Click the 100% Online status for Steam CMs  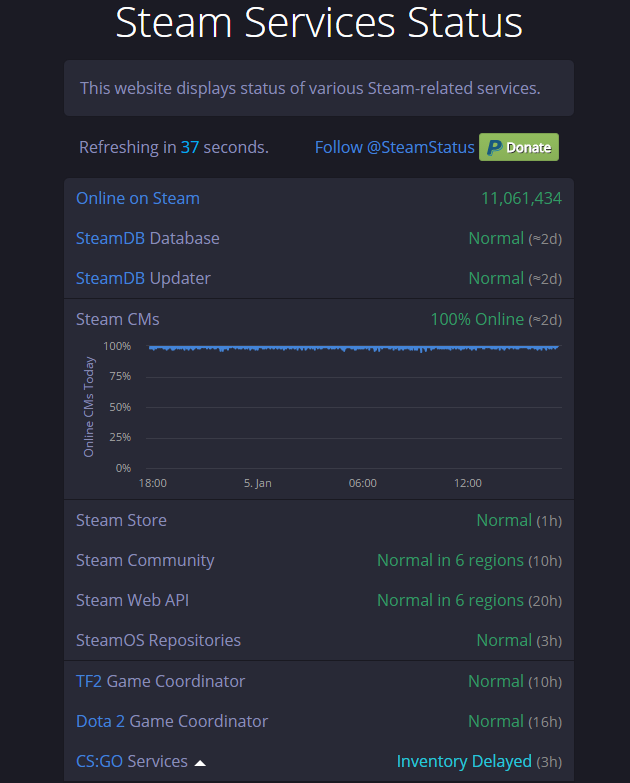pos(477,319)
